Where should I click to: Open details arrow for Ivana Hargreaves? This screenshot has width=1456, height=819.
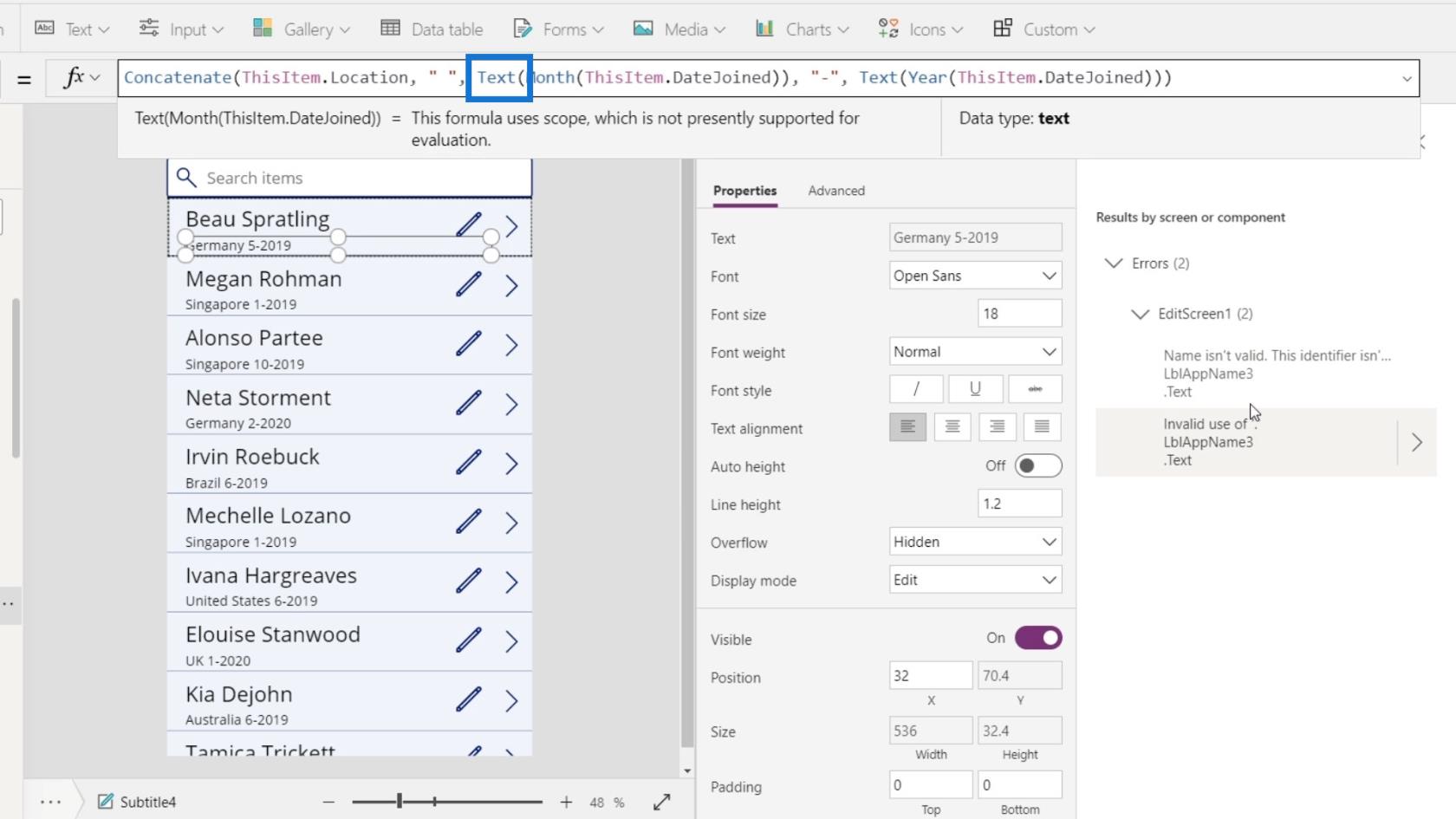click(511, 582)
